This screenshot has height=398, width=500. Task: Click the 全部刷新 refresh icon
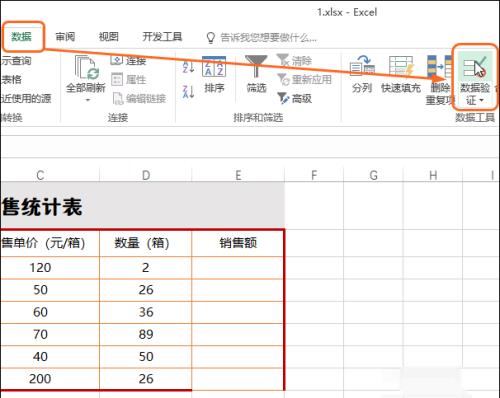(x=86, y=68)
